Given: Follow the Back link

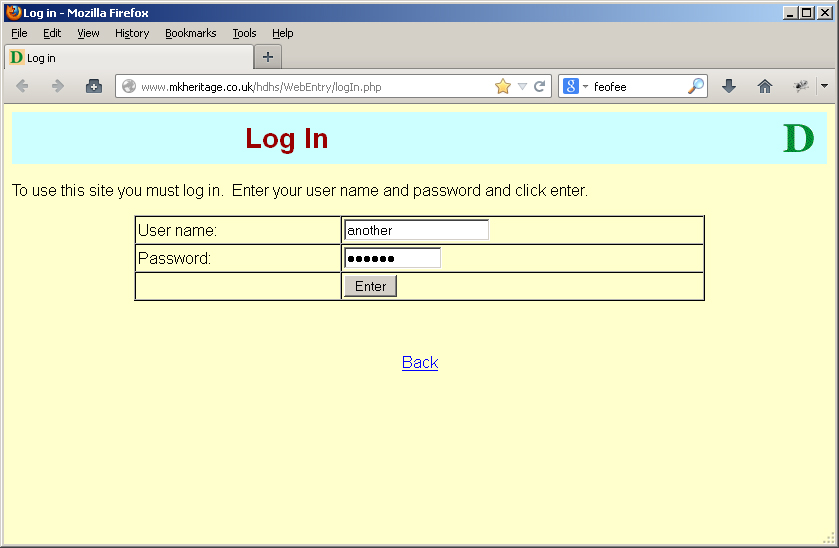Looking at the screenshot, I should point(420,362).
